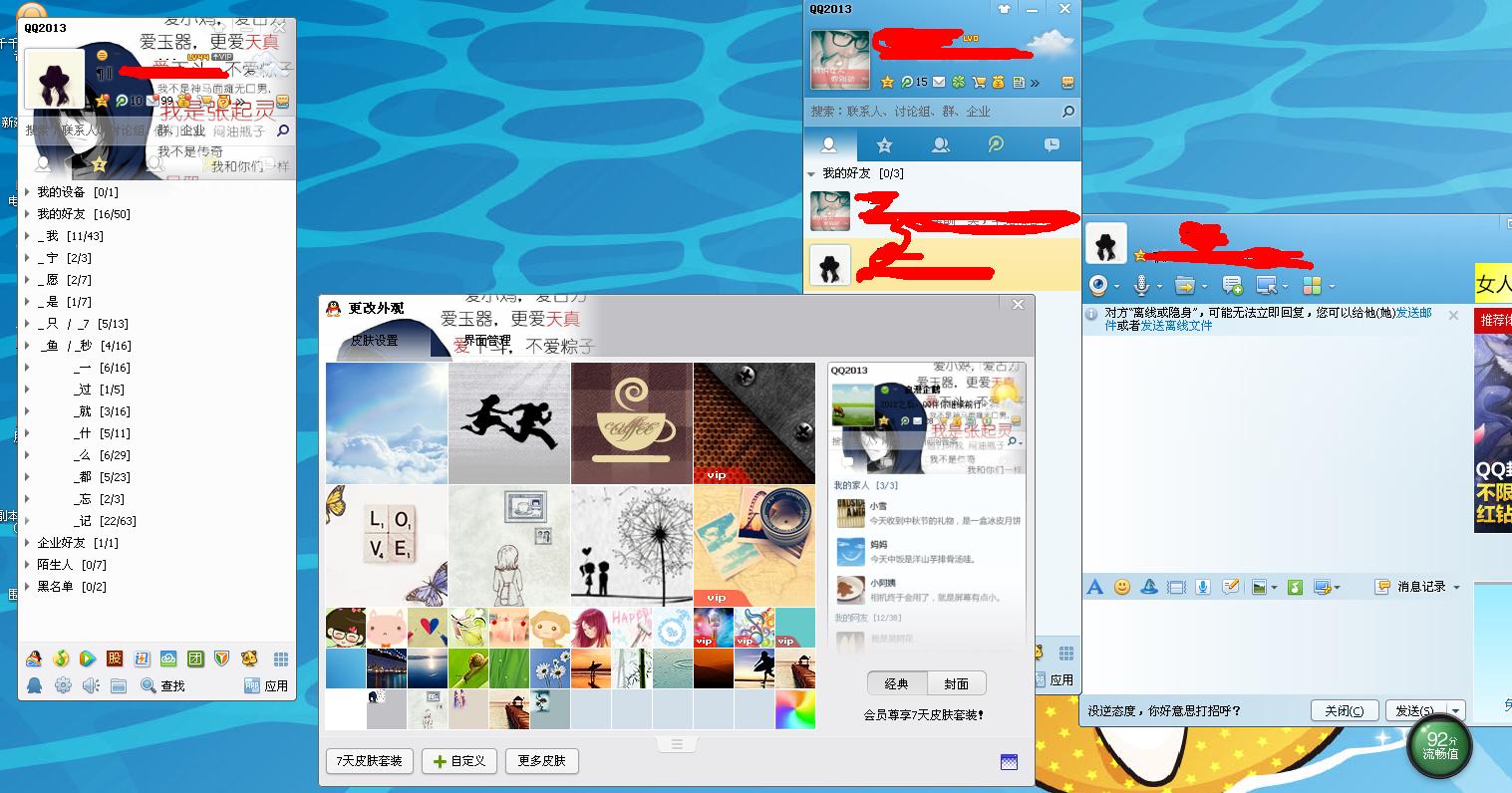Click the 更多皮肤 button
This screenshot has height=793, width=1512.
coord(541,761)
